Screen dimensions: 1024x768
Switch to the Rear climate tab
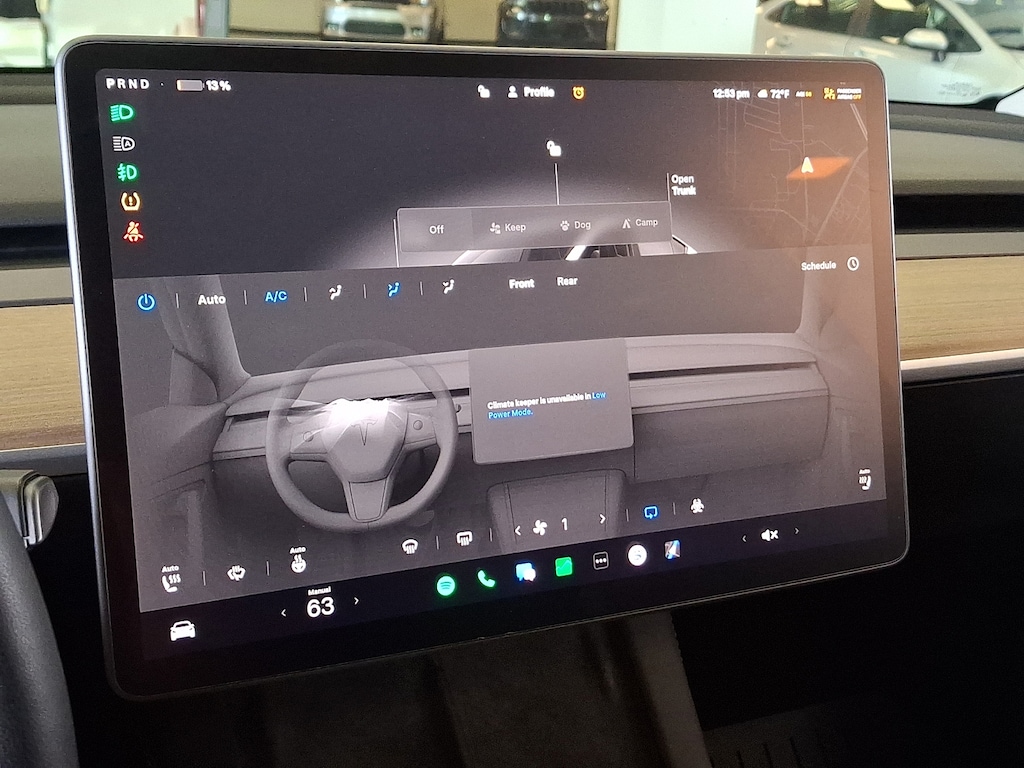(567, 281)
